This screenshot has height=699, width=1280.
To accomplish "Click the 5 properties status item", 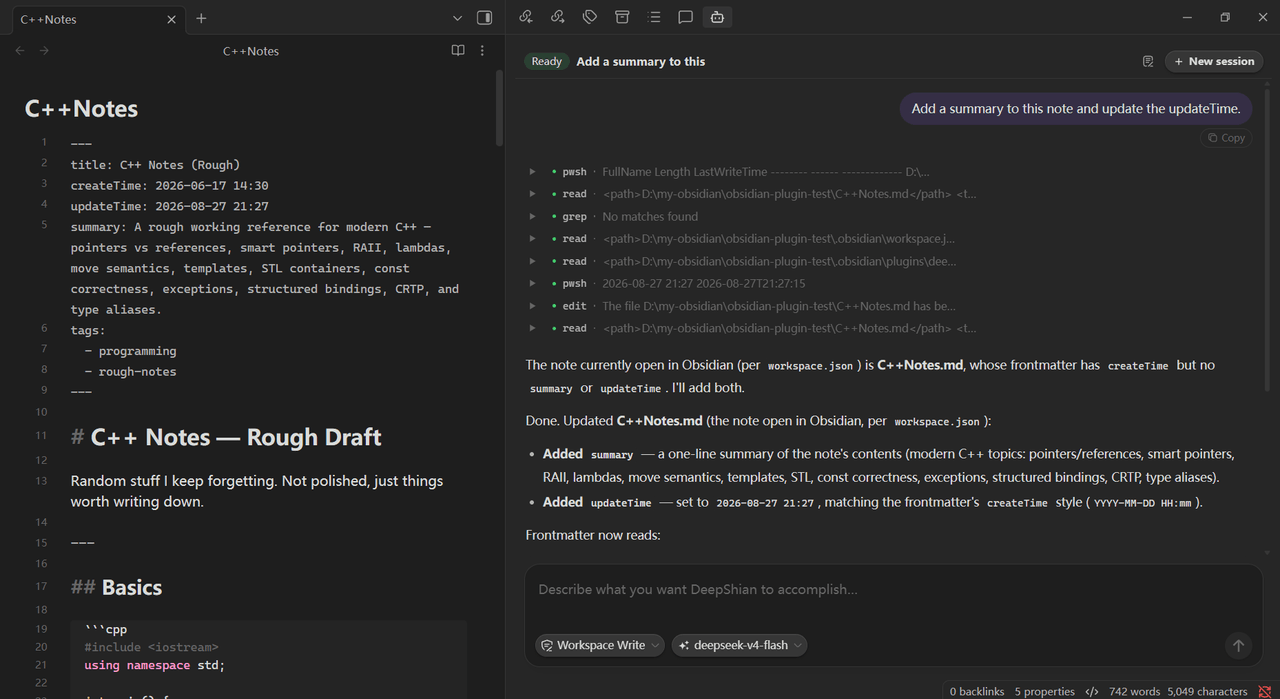I will (x=1044, y=691).
